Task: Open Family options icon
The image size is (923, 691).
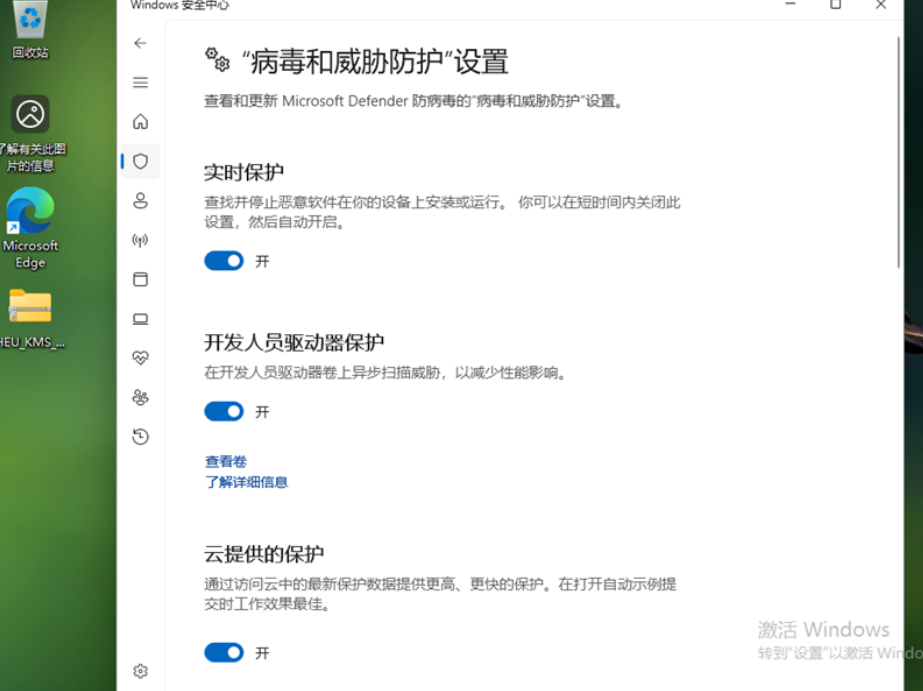Action: coord(140,397)
